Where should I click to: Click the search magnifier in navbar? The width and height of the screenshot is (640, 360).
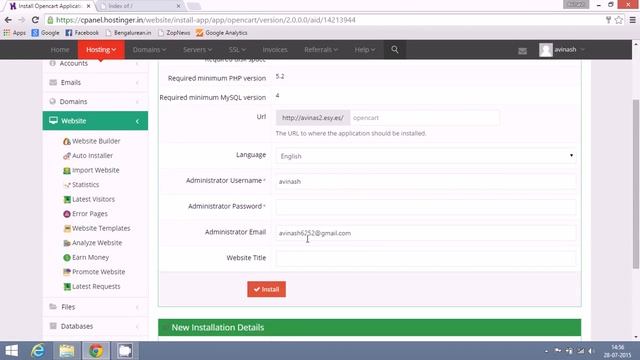tap(395, 49)
